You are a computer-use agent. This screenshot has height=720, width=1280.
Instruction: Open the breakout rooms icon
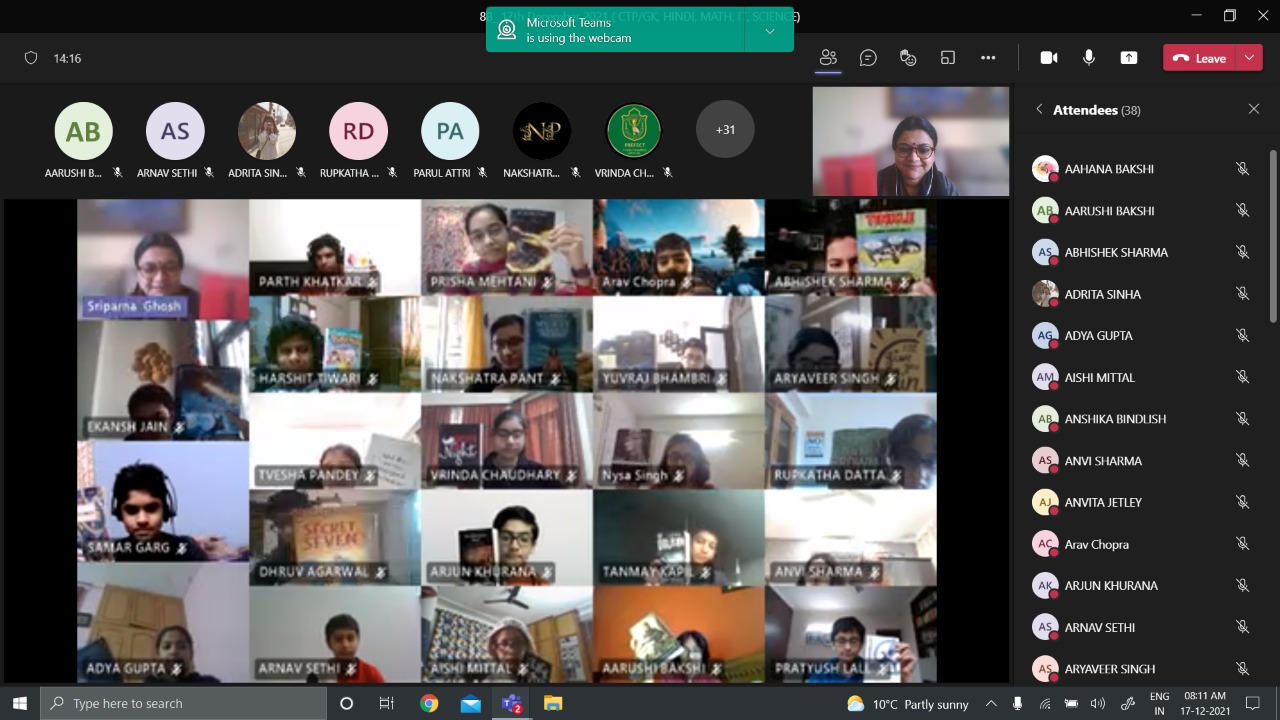coord(948,58)
